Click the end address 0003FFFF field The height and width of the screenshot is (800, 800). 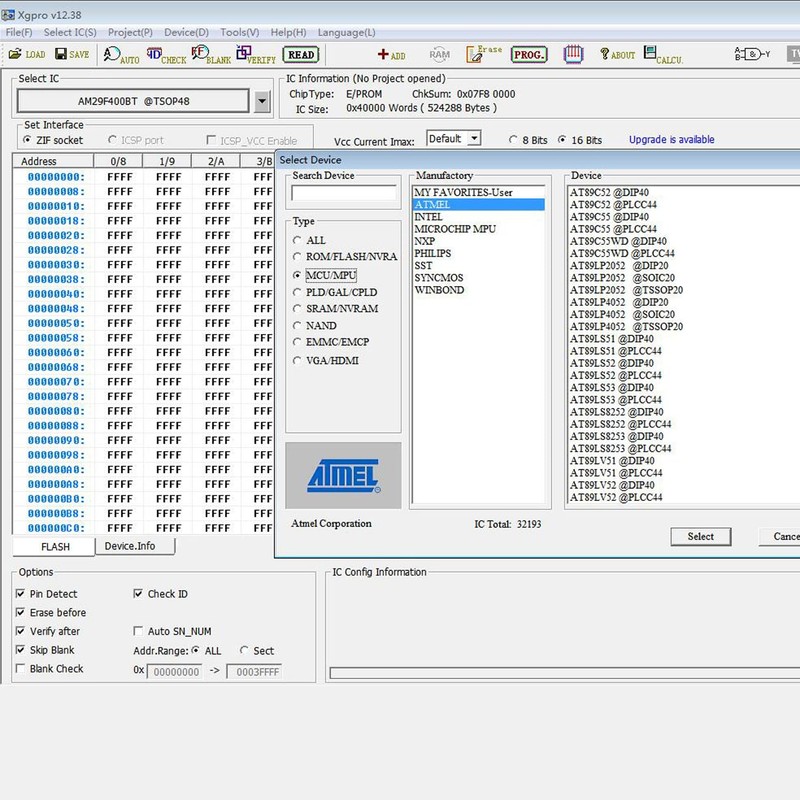pos(254,672)
